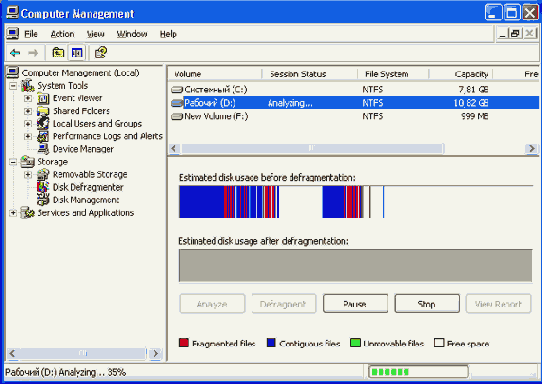This screenshot has width=542, height=384.
Task: Click the Analyzing... status cell
Action: pos(290,103)
